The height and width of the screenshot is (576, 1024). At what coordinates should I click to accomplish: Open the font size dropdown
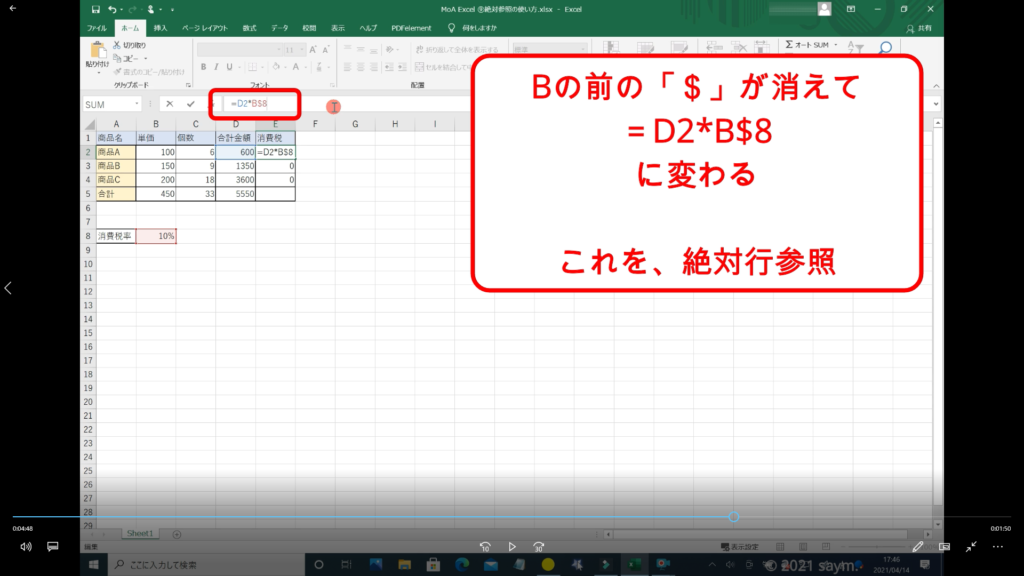302,49
